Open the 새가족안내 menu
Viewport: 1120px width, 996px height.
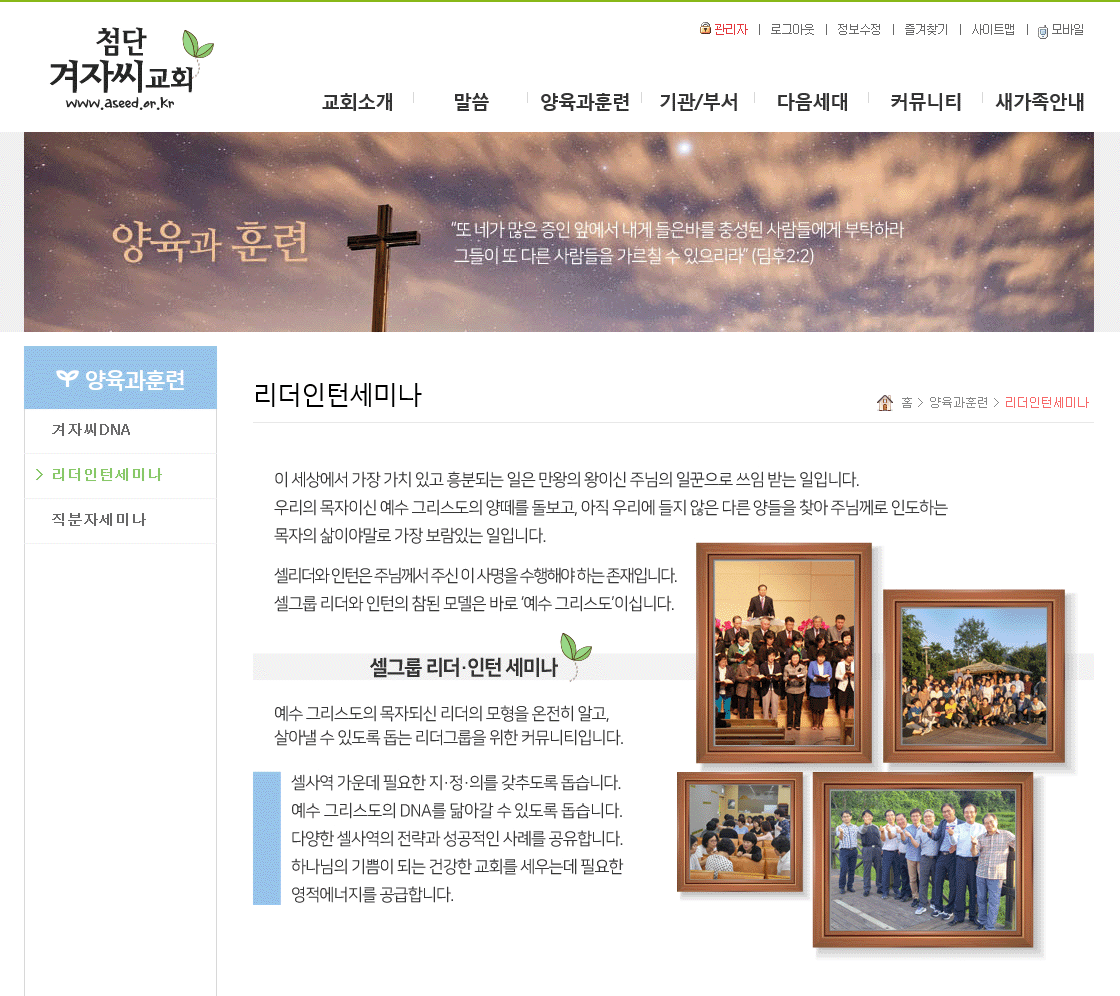[x=1040, y=101]
